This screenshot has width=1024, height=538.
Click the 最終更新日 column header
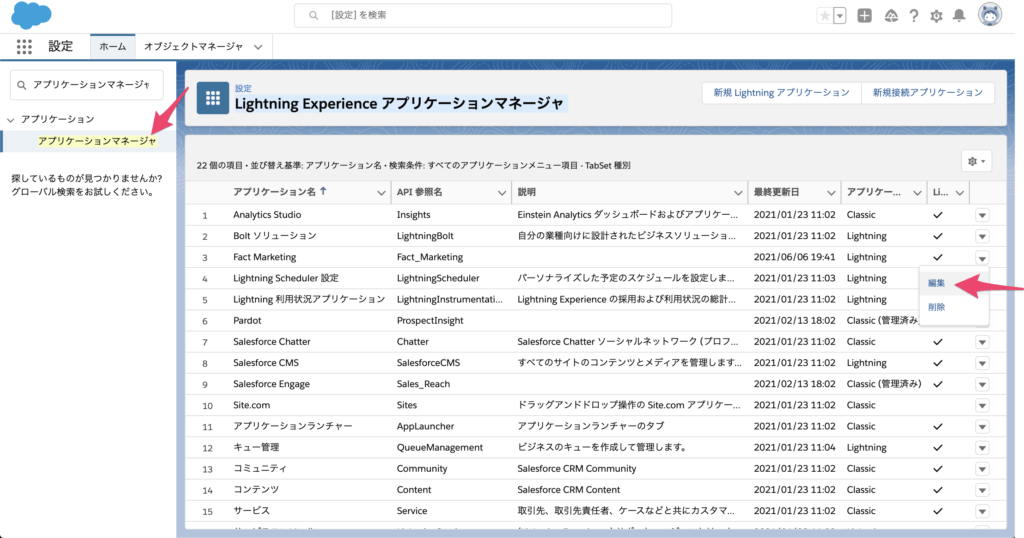click(x=776, y=192)
